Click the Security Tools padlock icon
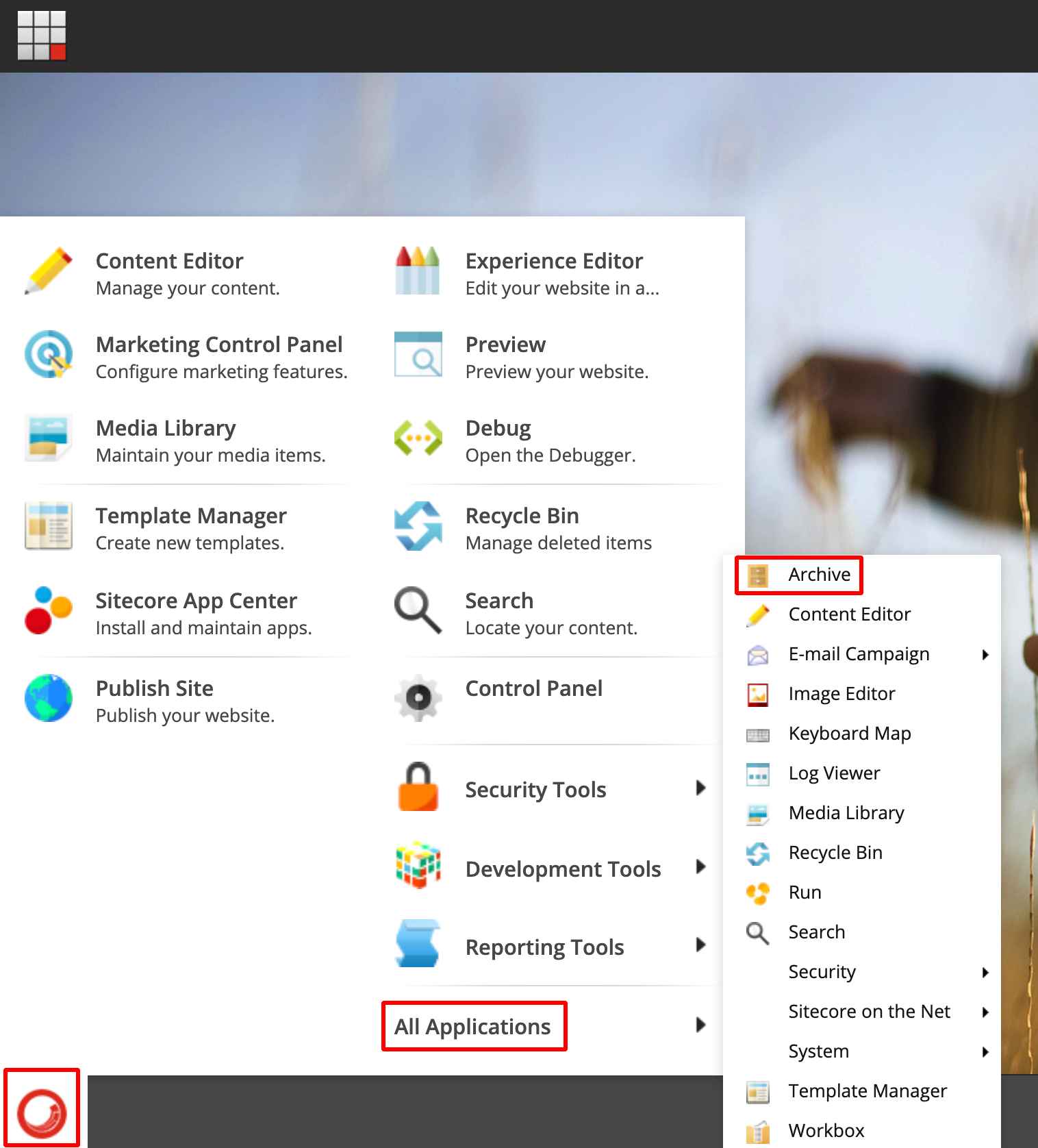 [418, 788]
